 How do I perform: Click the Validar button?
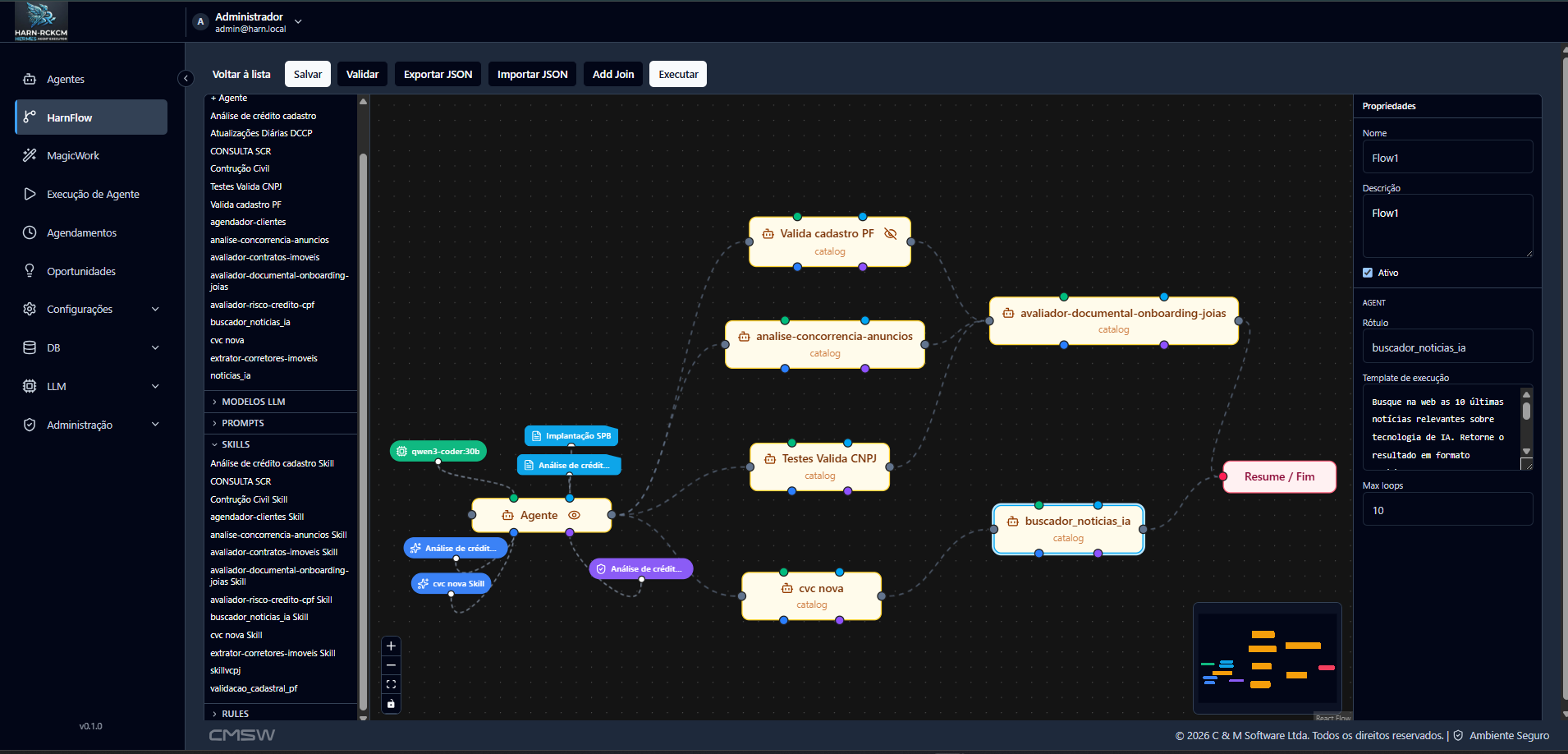362,74
